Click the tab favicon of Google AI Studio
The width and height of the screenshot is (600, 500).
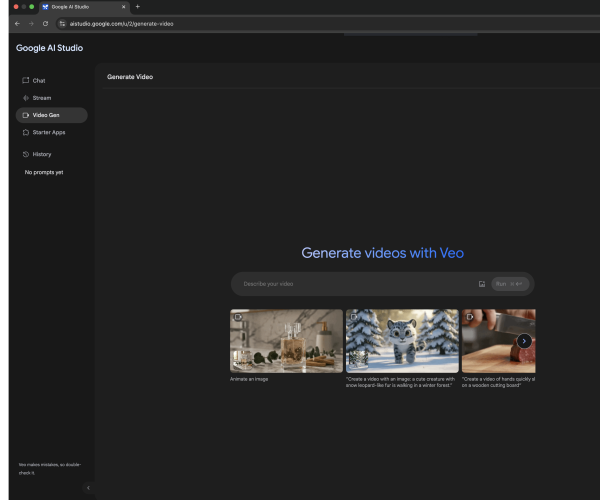pos(46,7)
